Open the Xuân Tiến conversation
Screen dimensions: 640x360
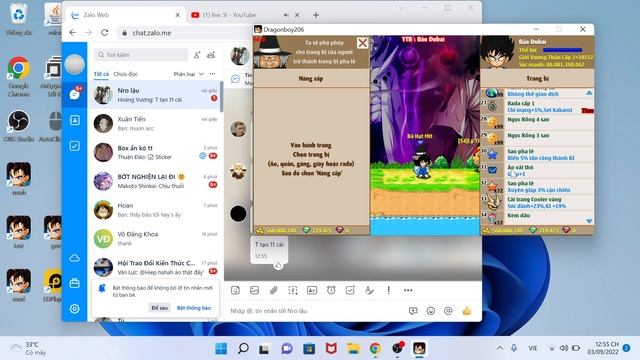(155, 124)
